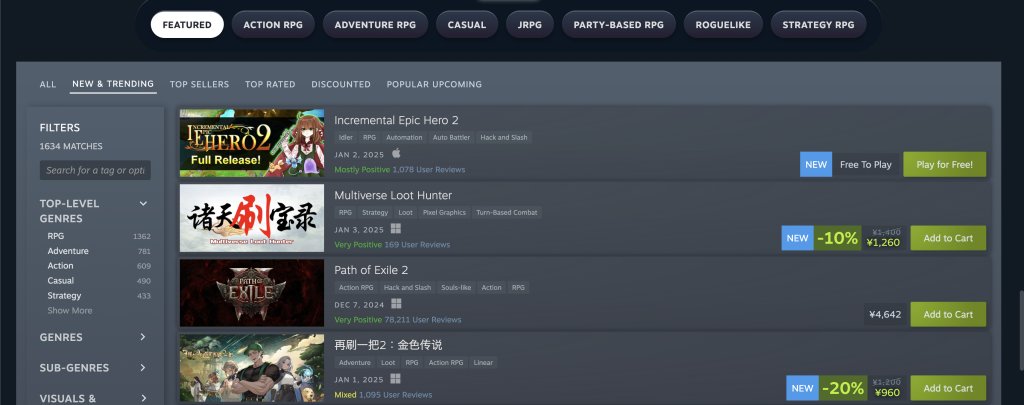
Task: Open the Incremental Epic Hero 2 thumbnail
Action: (x=252, y=143)
